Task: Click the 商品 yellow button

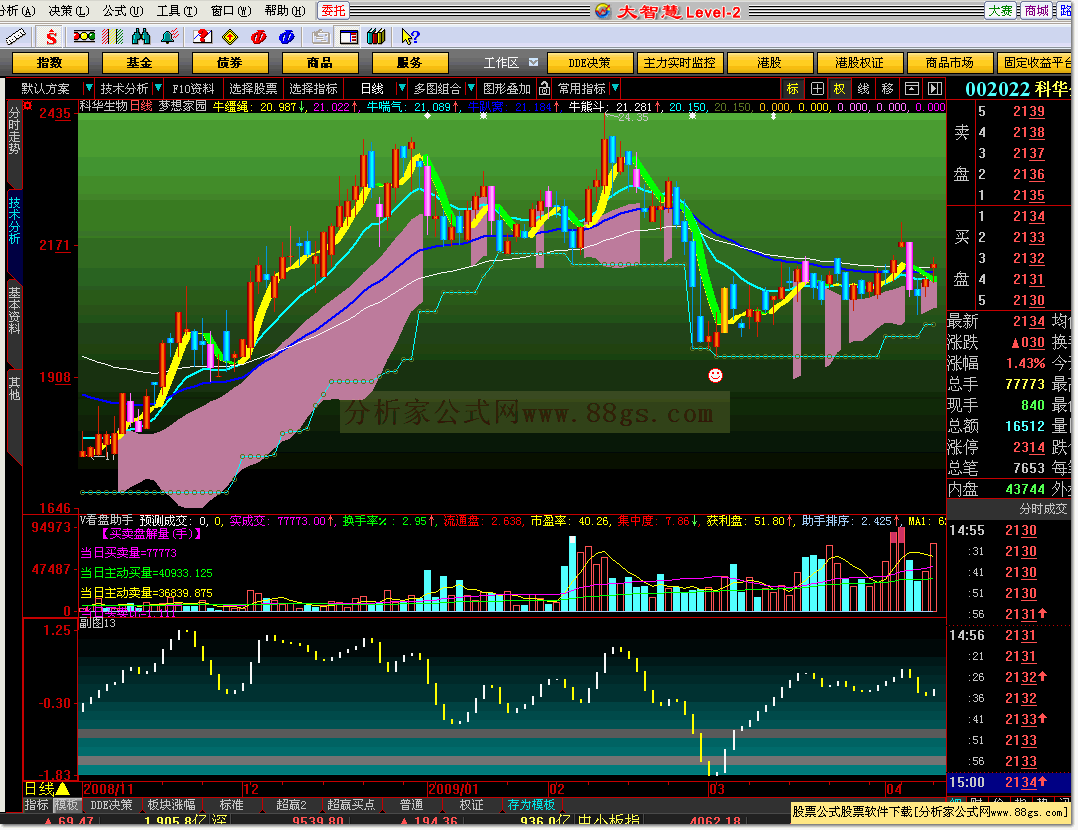Action: click(320, 63)
